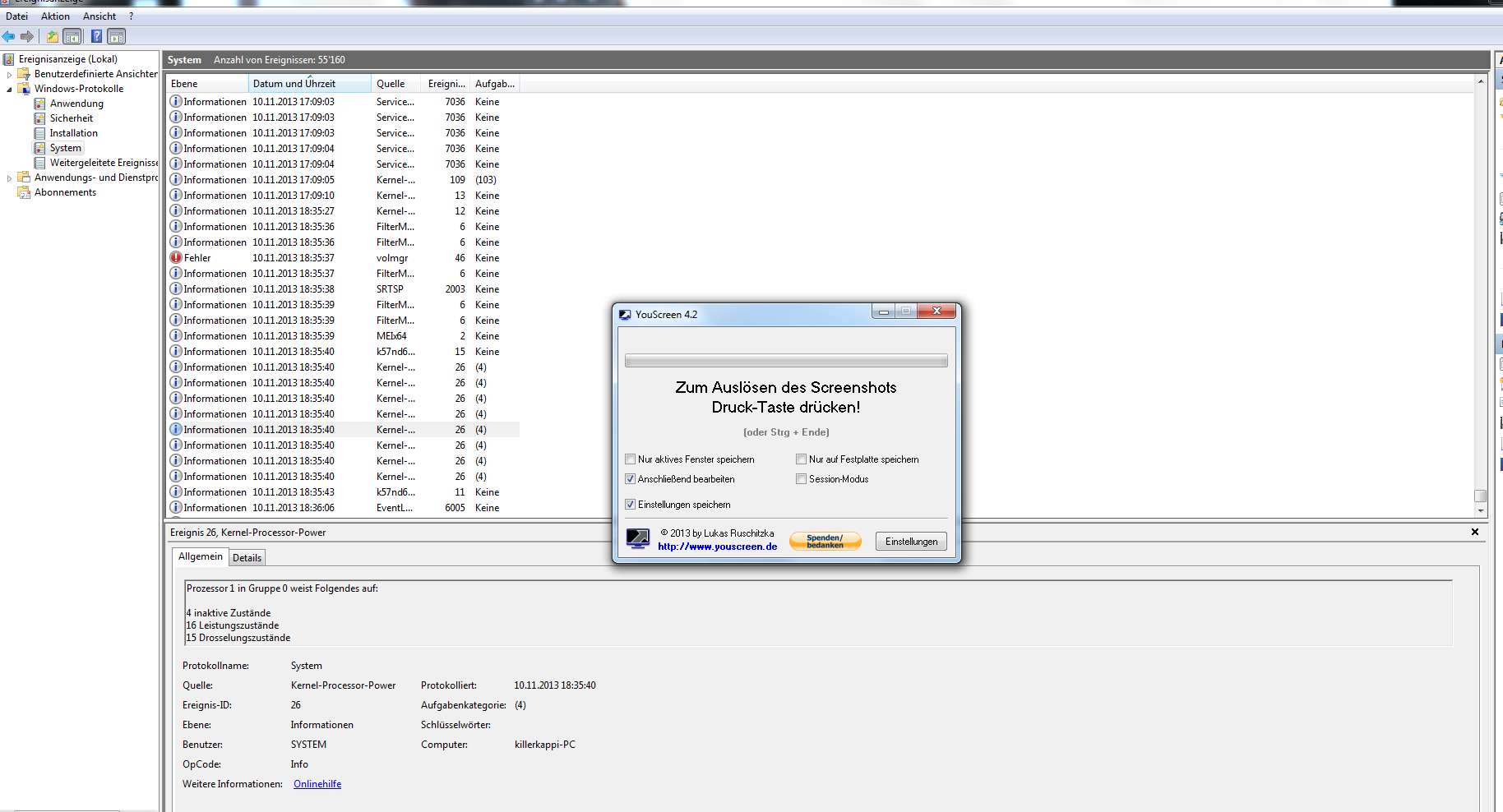Open the Onlinehilfe link
This screenshot has width=1503, height=812.
coord(317,784)
